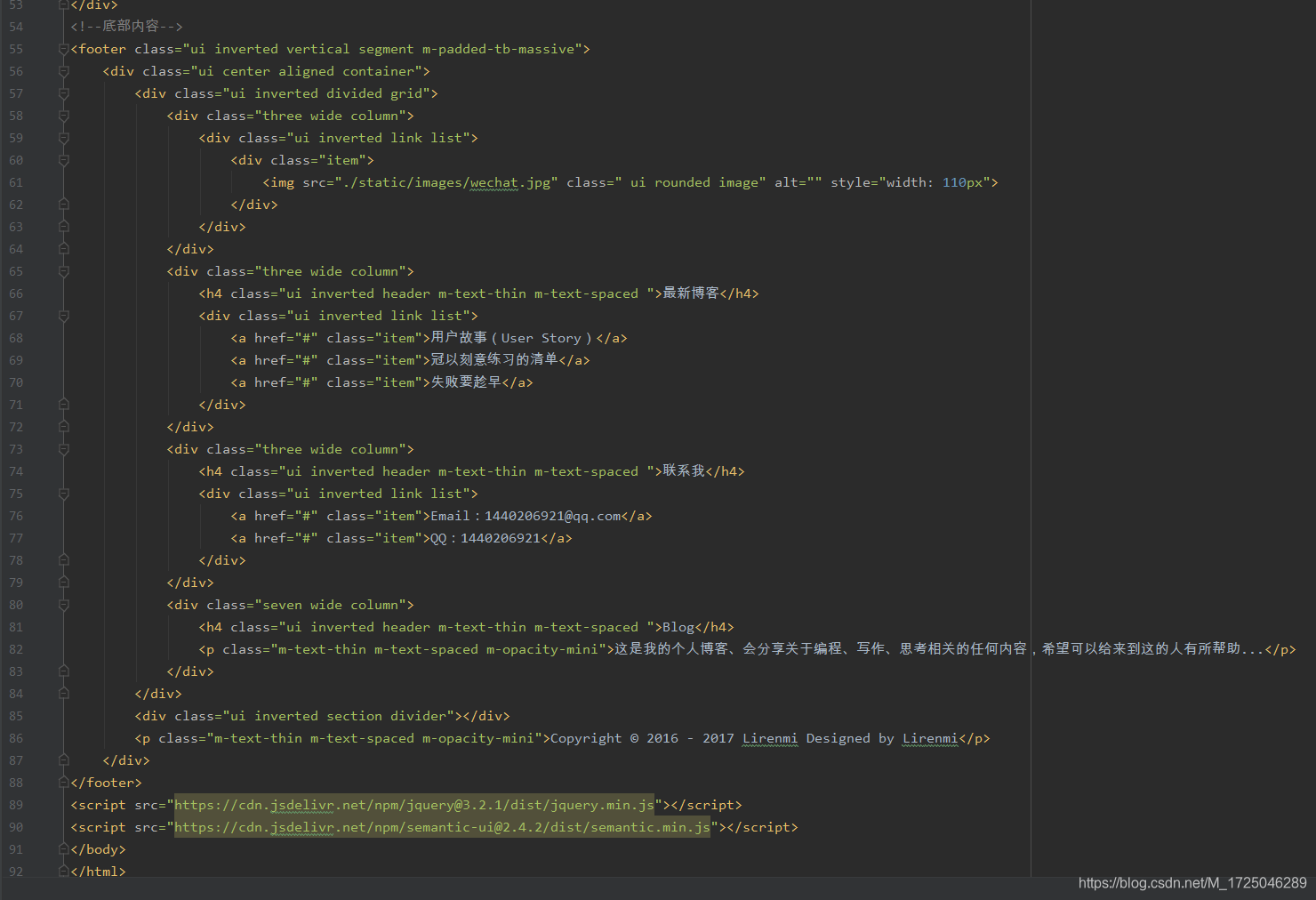Click the jquery.min.js CDN URL
Image resolution: width=1316 pixels, height=900 pixels.
point(414,805)
